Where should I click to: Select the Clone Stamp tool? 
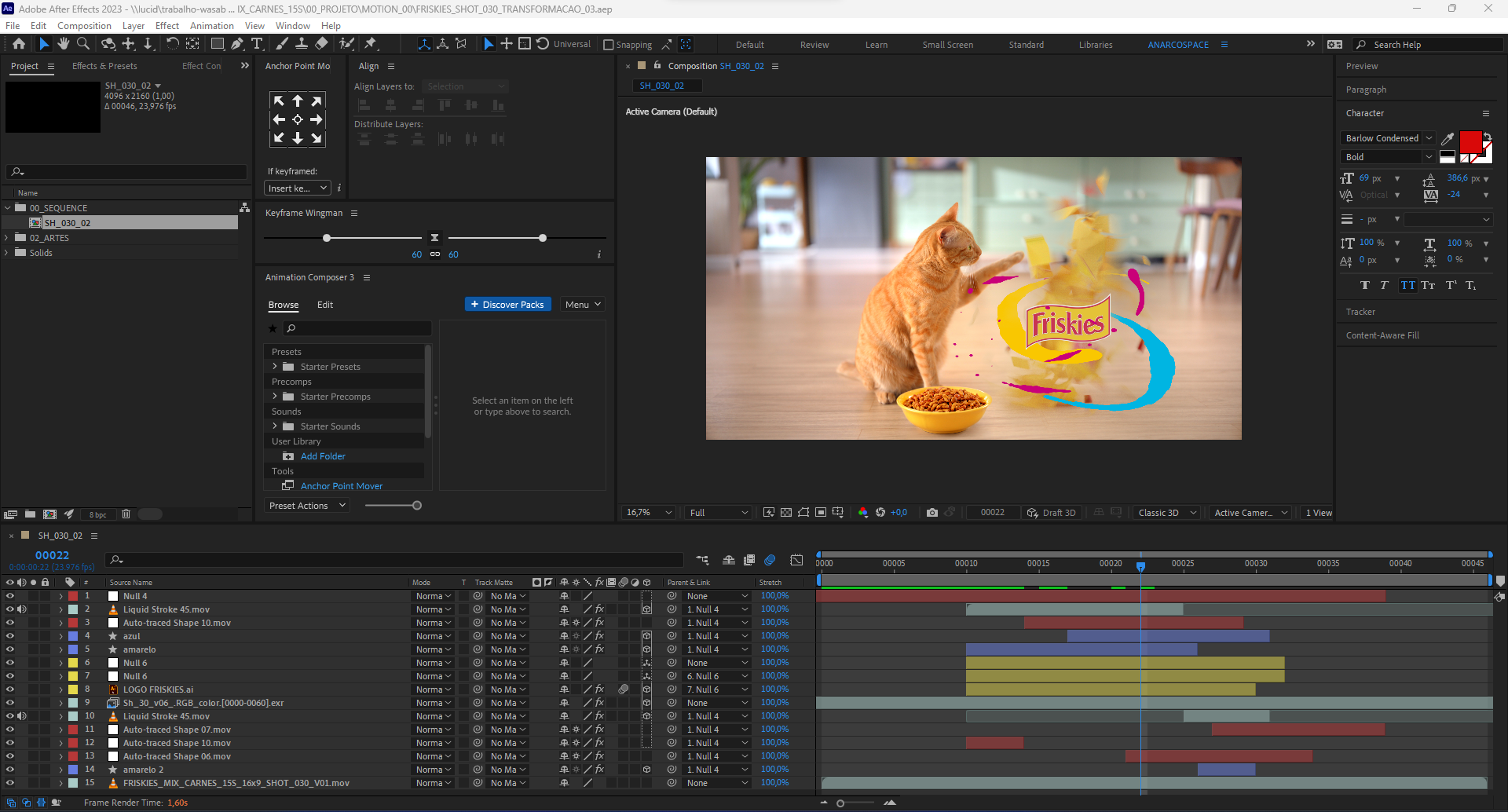[x=302, y=44]
